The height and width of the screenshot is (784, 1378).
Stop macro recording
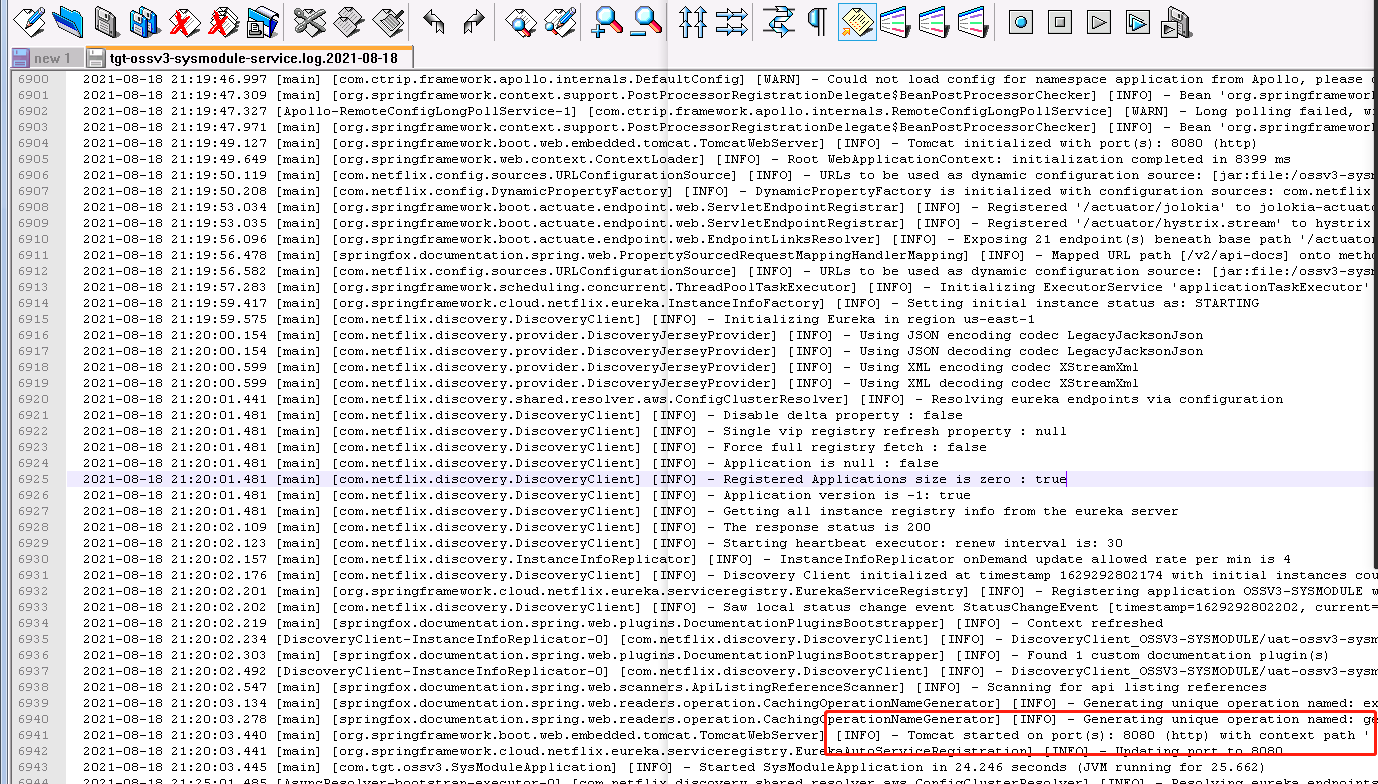tap(1060, 20)
